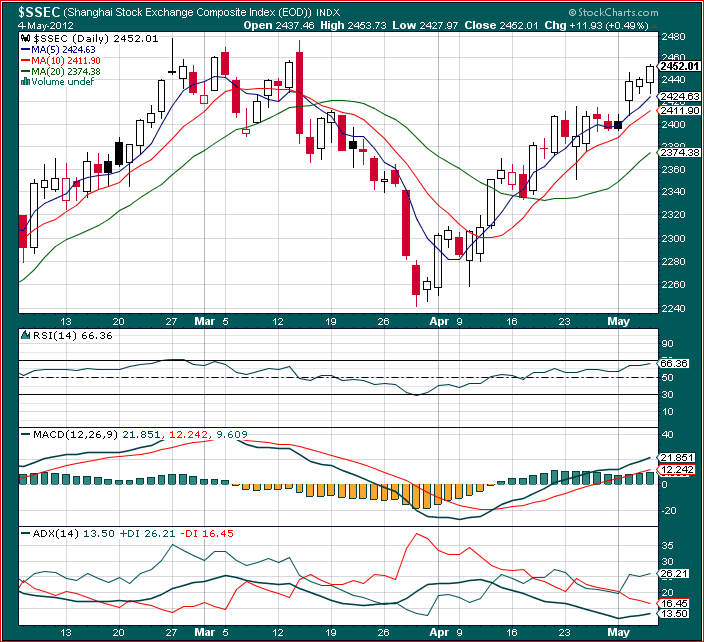Click the Volume undef legend icon
Image resolution: width=704 pixels, height=642 pixels.
coord(26,82)
